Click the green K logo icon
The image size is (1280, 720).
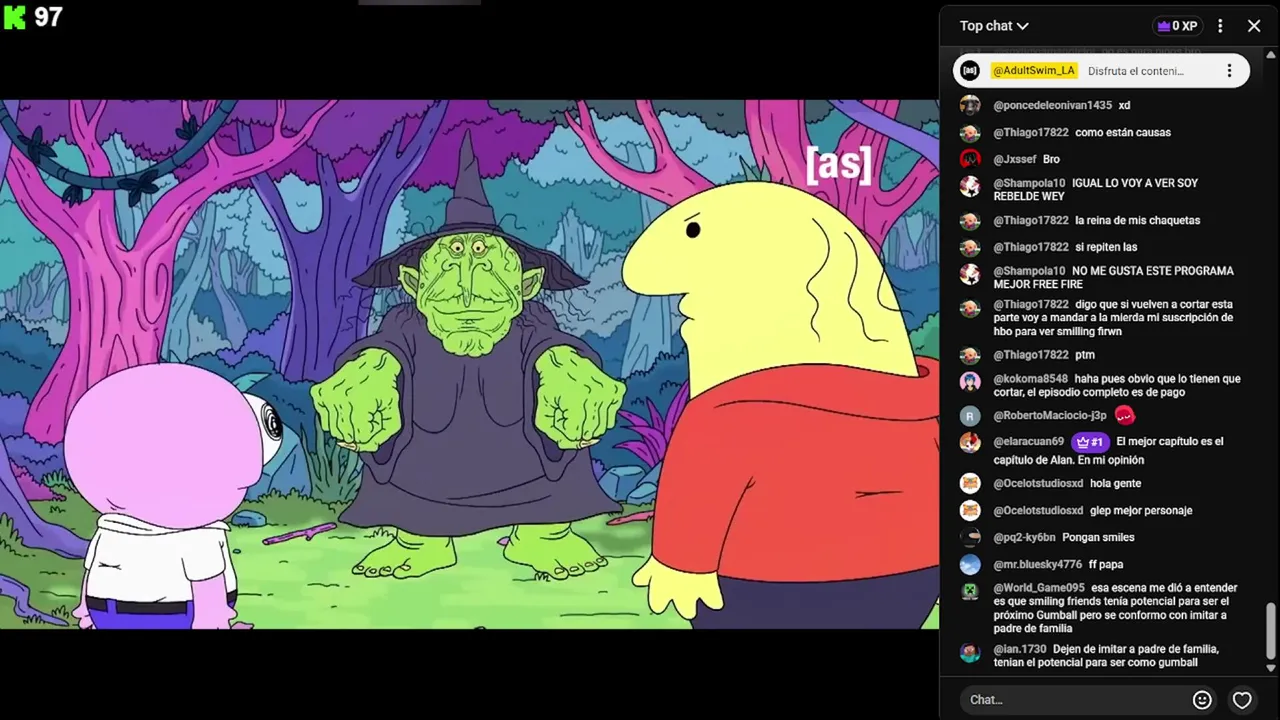(x=14, y=17)
